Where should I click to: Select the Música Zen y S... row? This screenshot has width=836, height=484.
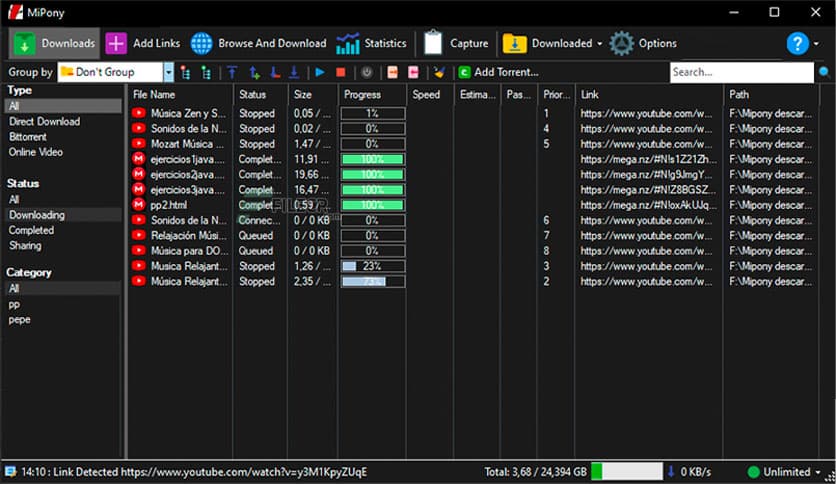click(473, 114)
